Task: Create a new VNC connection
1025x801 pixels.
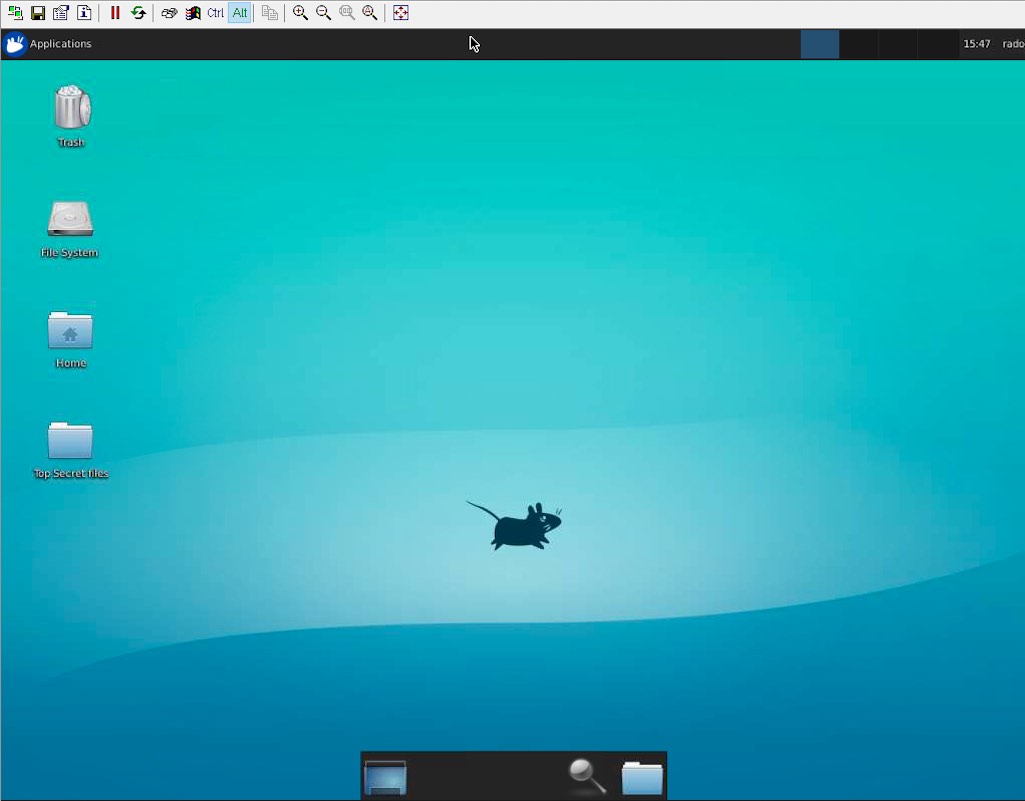Action: [x=15, y=13]
